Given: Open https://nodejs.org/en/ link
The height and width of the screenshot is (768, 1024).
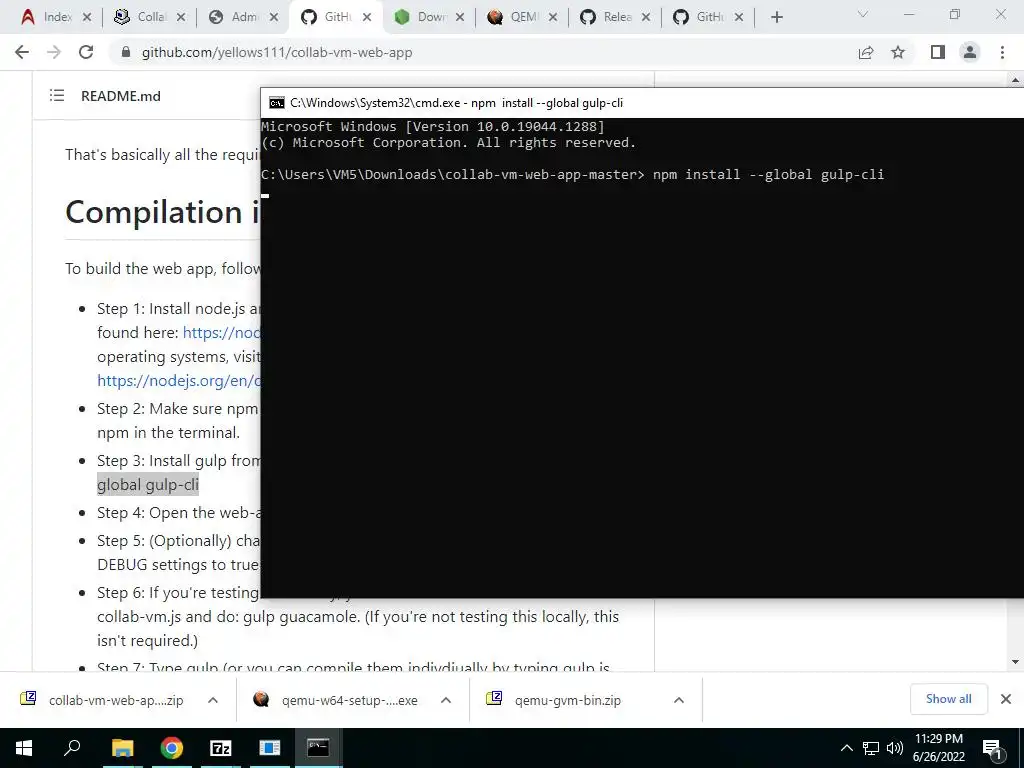Looking at the screenshot, I should pos(179,380).
